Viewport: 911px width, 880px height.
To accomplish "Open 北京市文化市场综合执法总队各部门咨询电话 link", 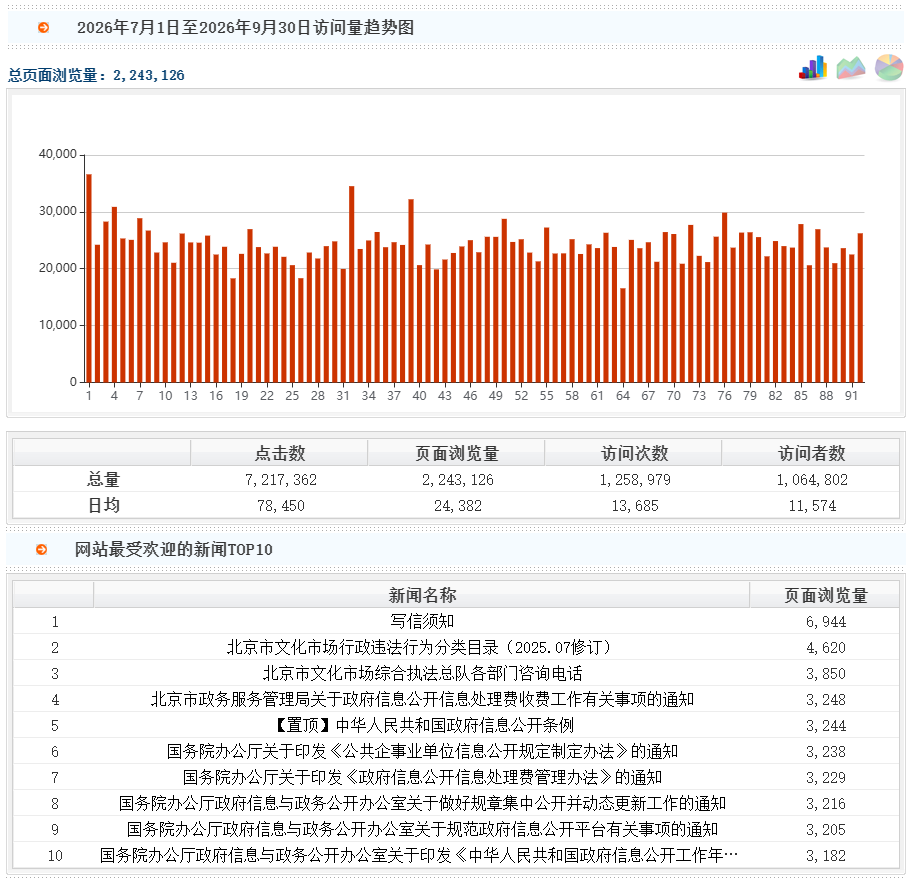I will coord(422,674).
